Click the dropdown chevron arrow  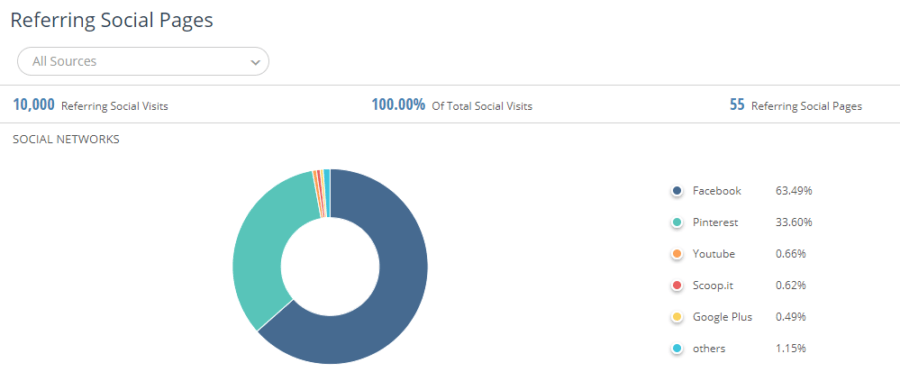point(255,63)
